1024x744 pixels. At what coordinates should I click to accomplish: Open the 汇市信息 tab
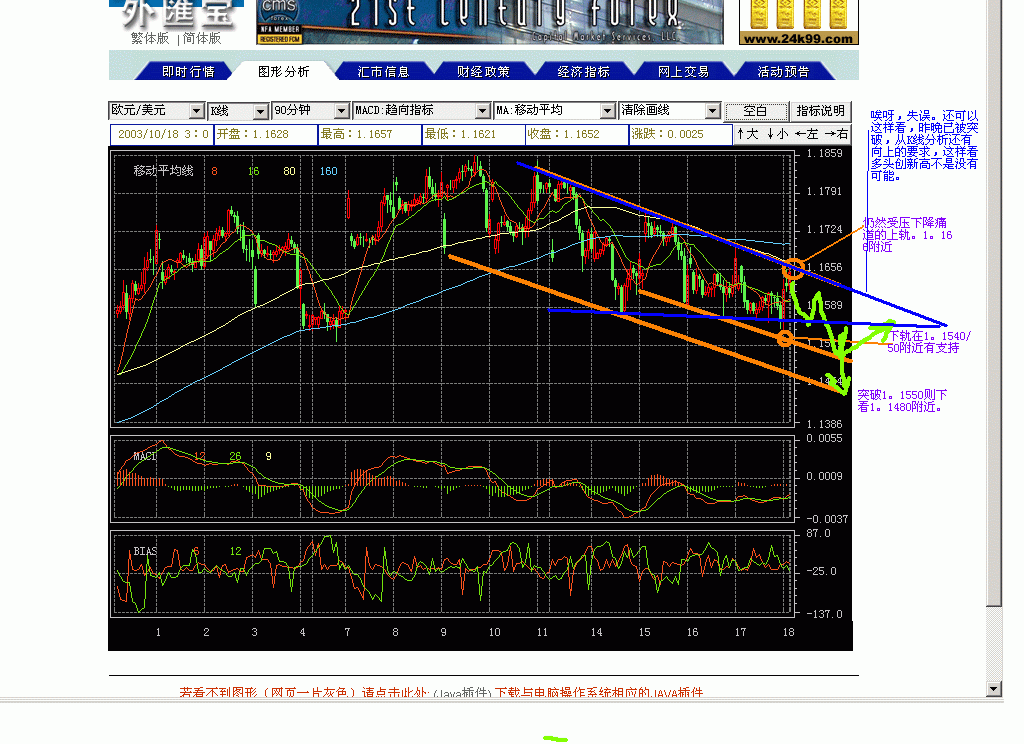click(x=383, y=71)
